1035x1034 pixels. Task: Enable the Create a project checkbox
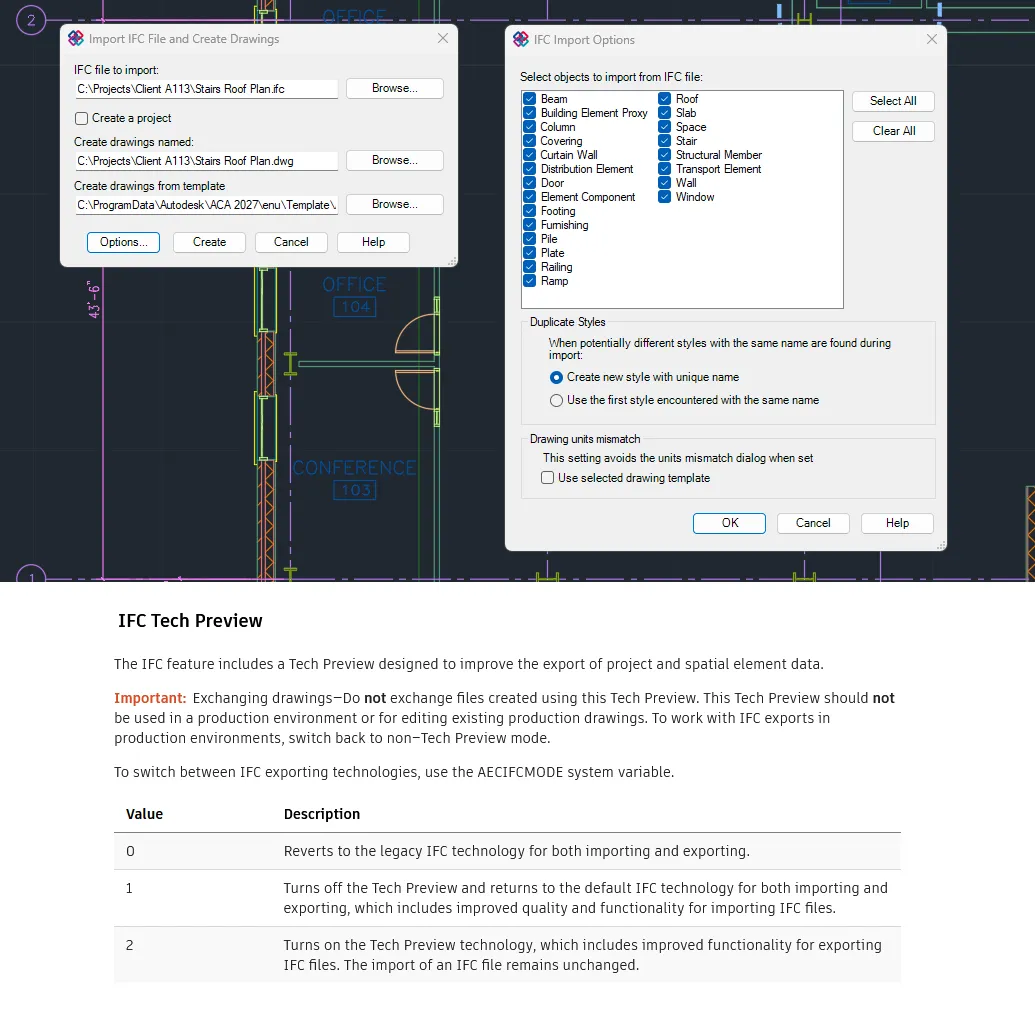coord(82,118)
